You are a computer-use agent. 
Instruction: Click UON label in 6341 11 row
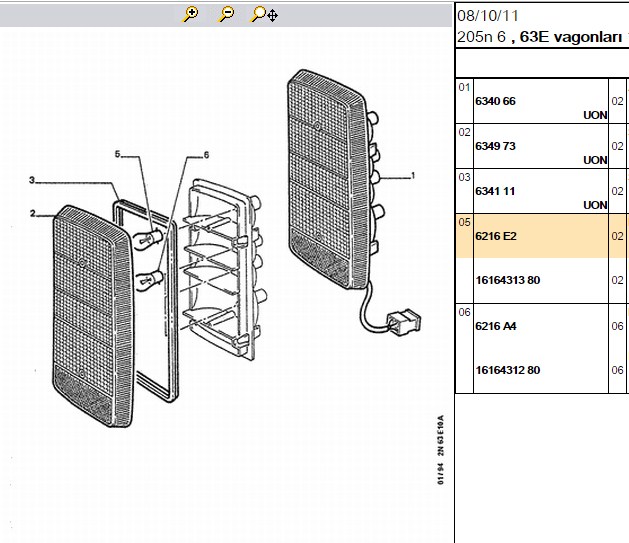click(x=595, y=205)
